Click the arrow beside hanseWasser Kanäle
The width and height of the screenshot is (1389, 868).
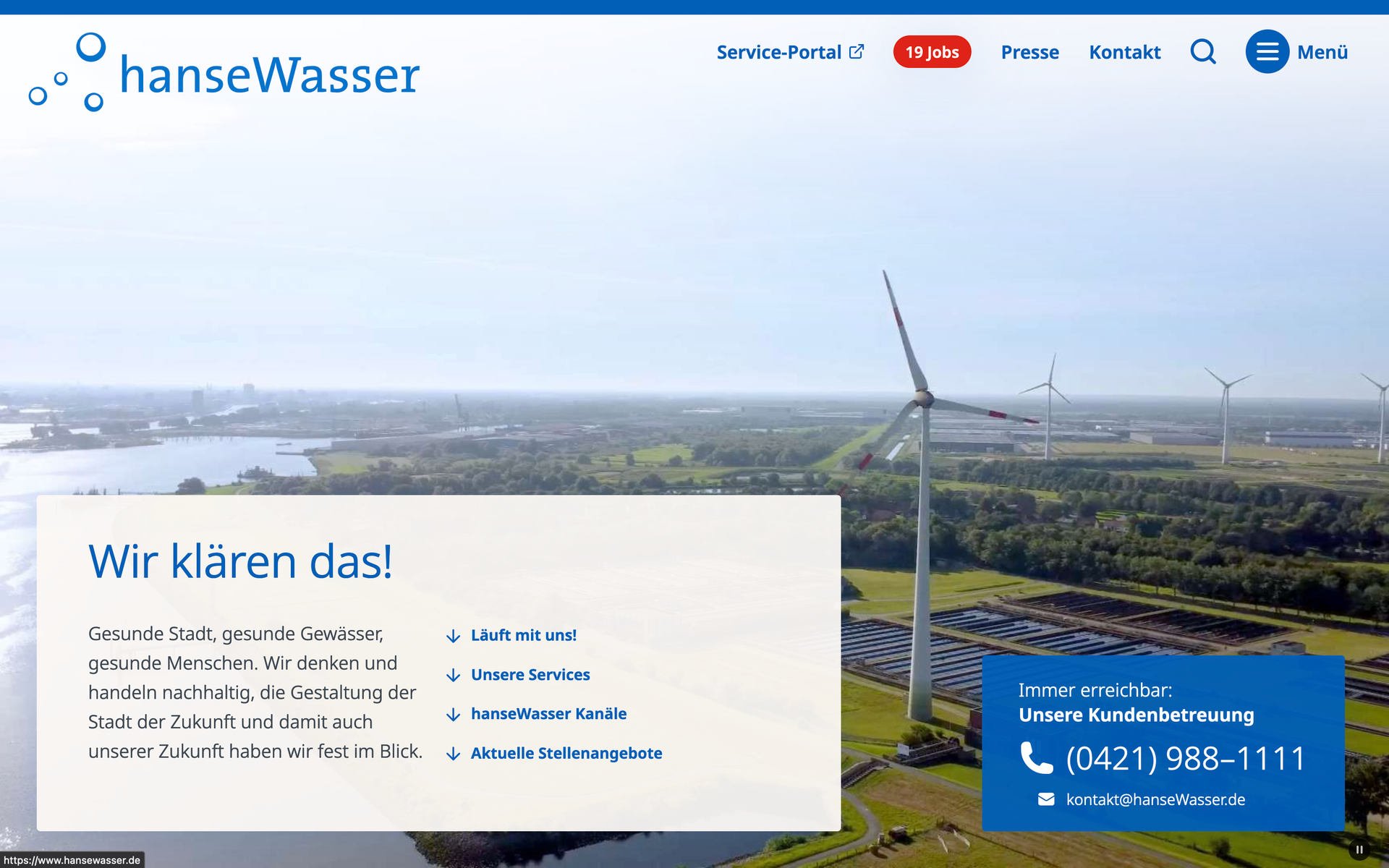coord(454,715)
